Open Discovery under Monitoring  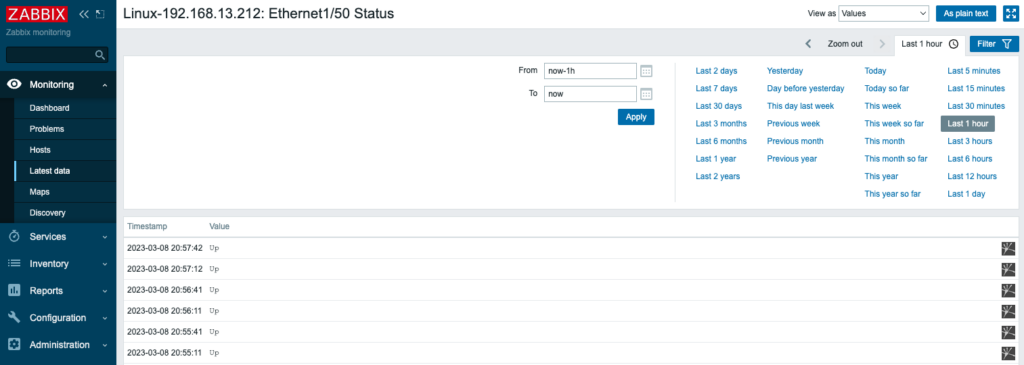point(48,213)
